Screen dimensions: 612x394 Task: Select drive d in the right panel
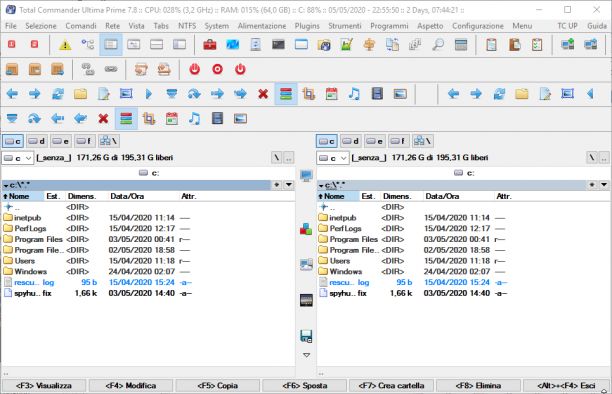pos(351,141)
